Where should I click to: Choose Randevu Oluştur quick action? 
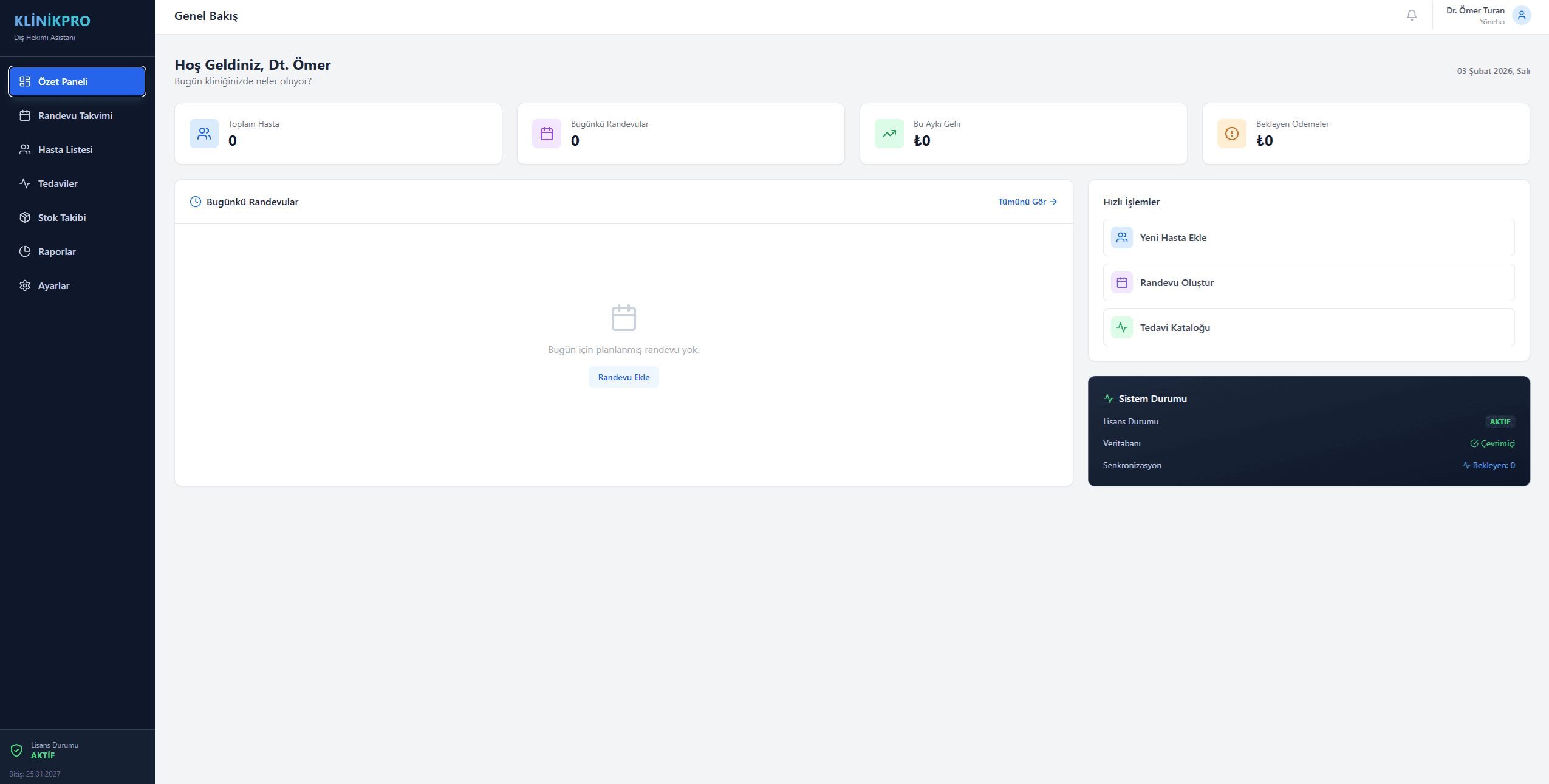(x=1308, y=282)
